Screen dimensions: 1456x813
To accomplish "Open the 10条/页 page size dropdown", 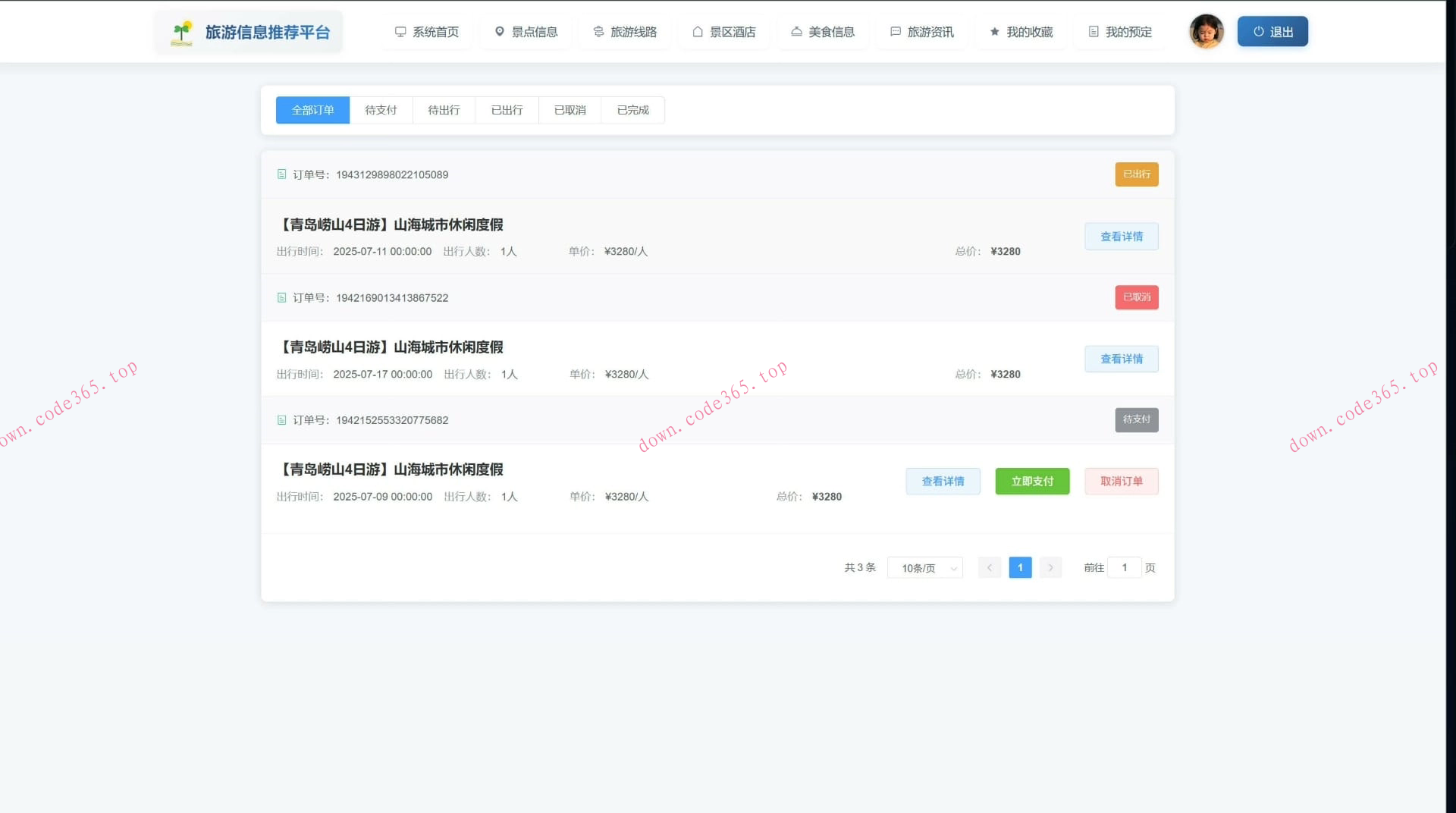I will pos(924,567).
